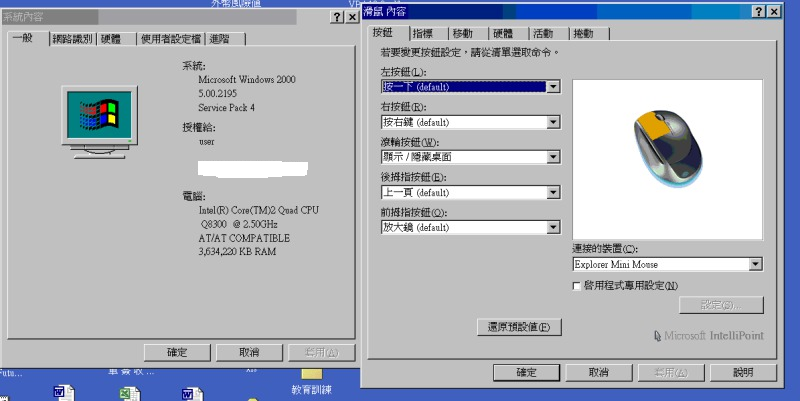Close the system properties window
The width and height of the screenshot is (800, 401).
pyautogui.click(x=352, y=17)
